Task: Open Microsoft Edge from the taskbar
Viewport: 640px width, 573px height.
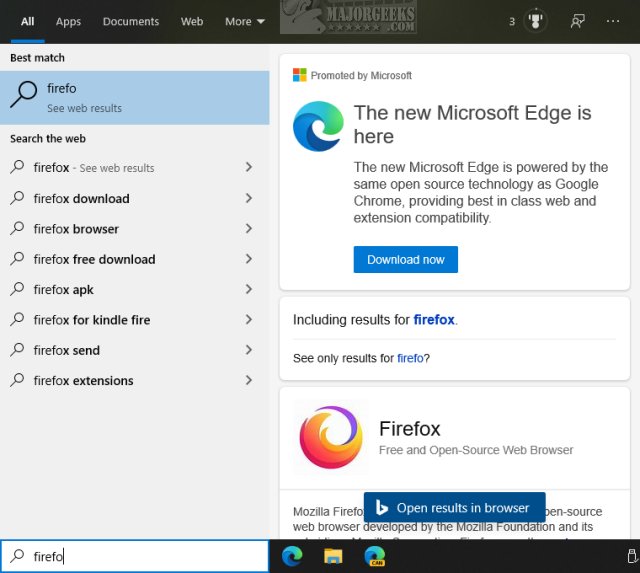Action: [293, 556]
